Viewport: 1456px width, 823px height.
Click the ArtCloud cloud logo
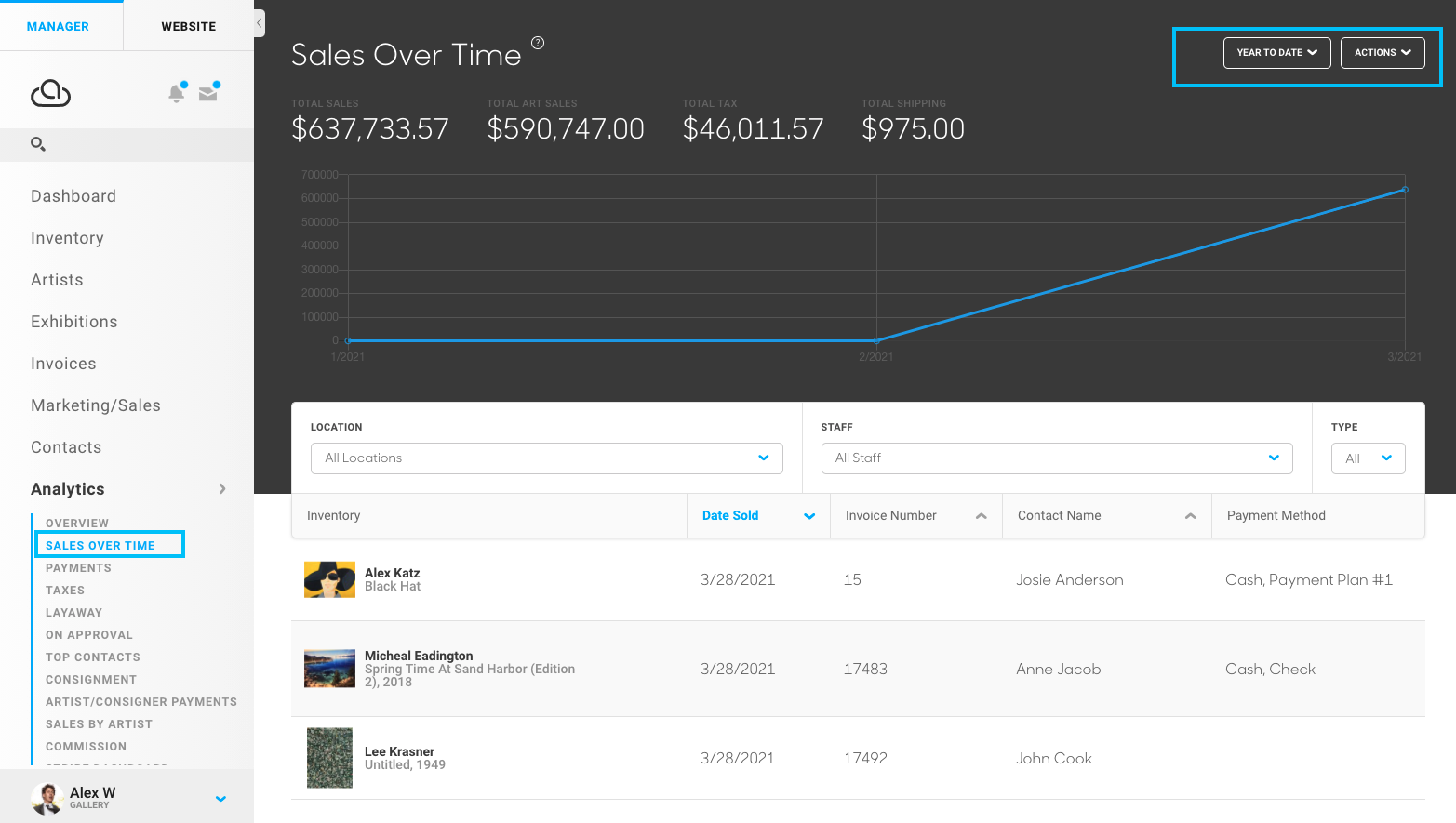50,92
